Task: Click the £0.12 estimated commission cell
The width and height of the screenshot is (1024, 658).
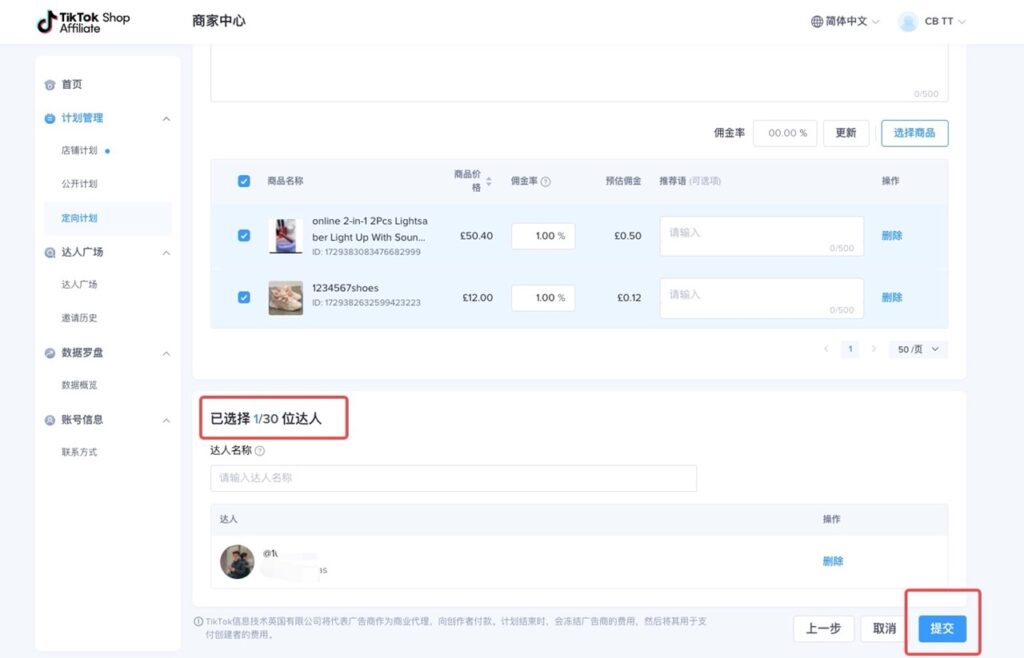Action: point(629,298)
